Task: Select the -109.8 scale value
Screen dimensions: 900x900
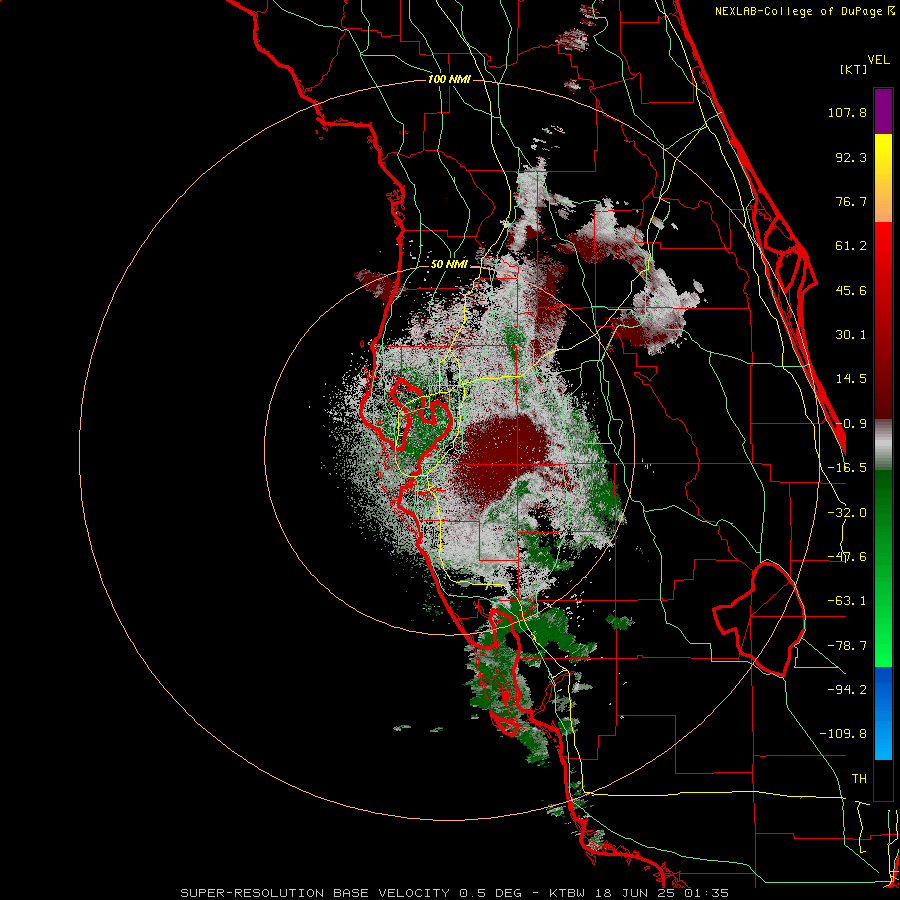Action: (x=843, y=734)
